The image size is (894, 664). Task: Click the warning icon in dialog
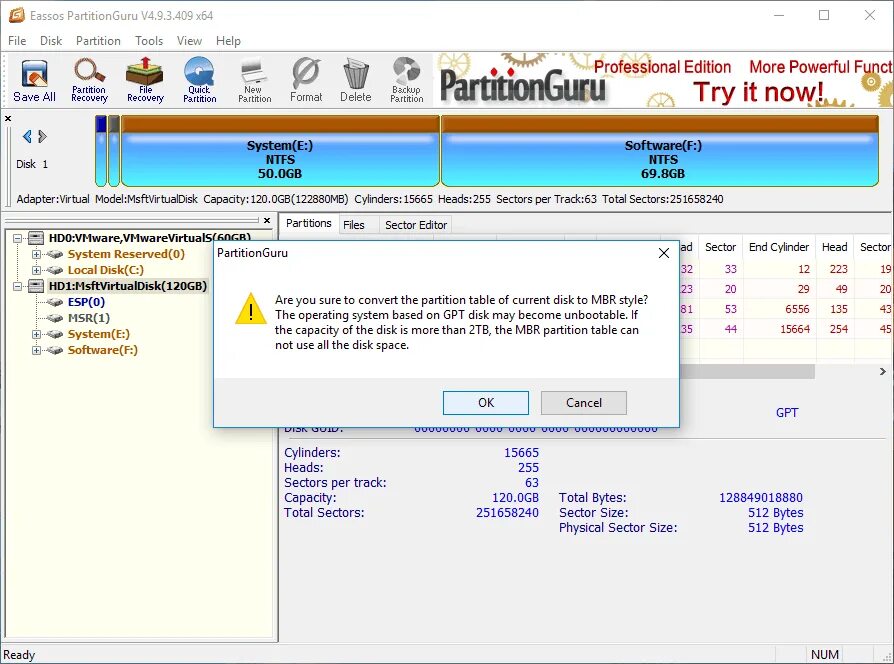251,309
